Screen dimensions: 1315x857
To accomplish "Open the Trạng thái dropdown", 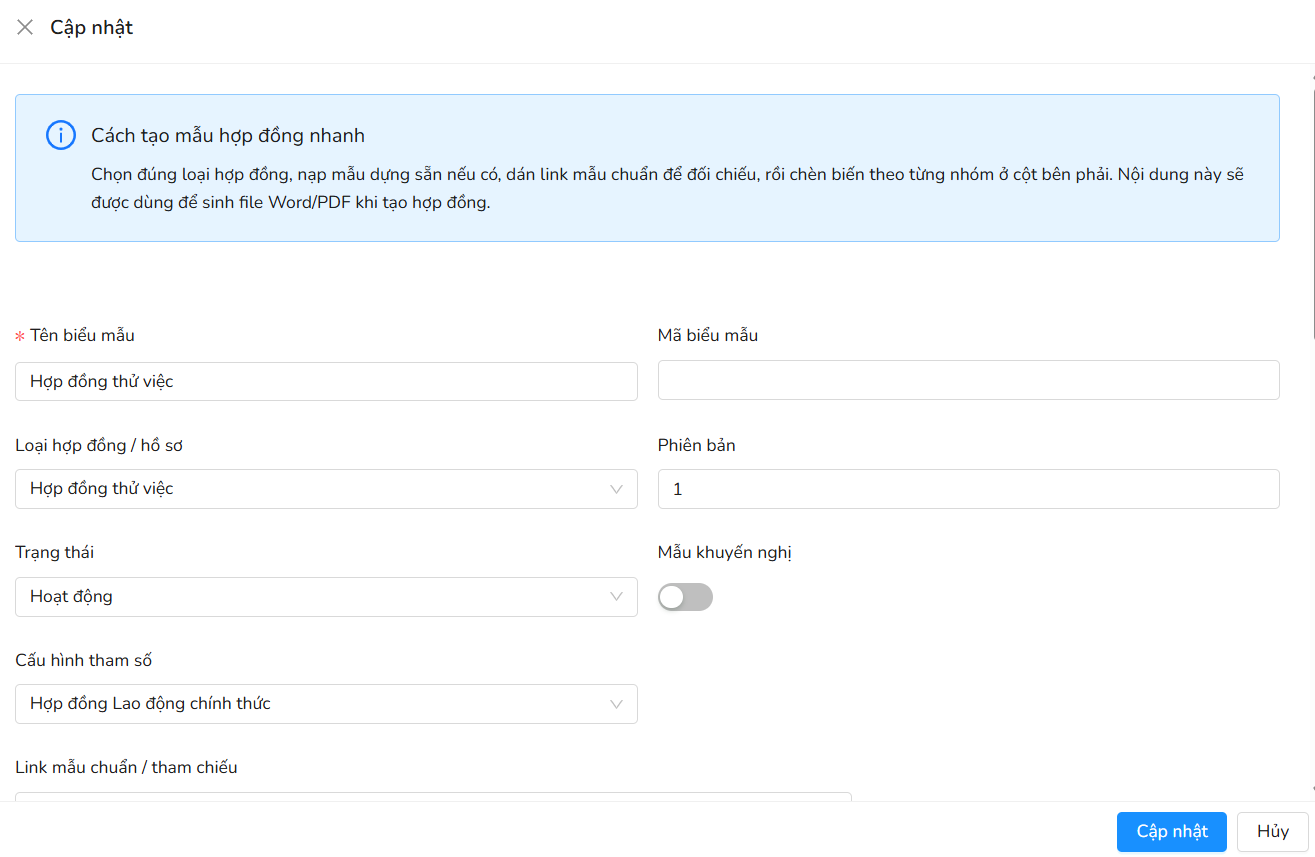I will [x=326, y=597].
